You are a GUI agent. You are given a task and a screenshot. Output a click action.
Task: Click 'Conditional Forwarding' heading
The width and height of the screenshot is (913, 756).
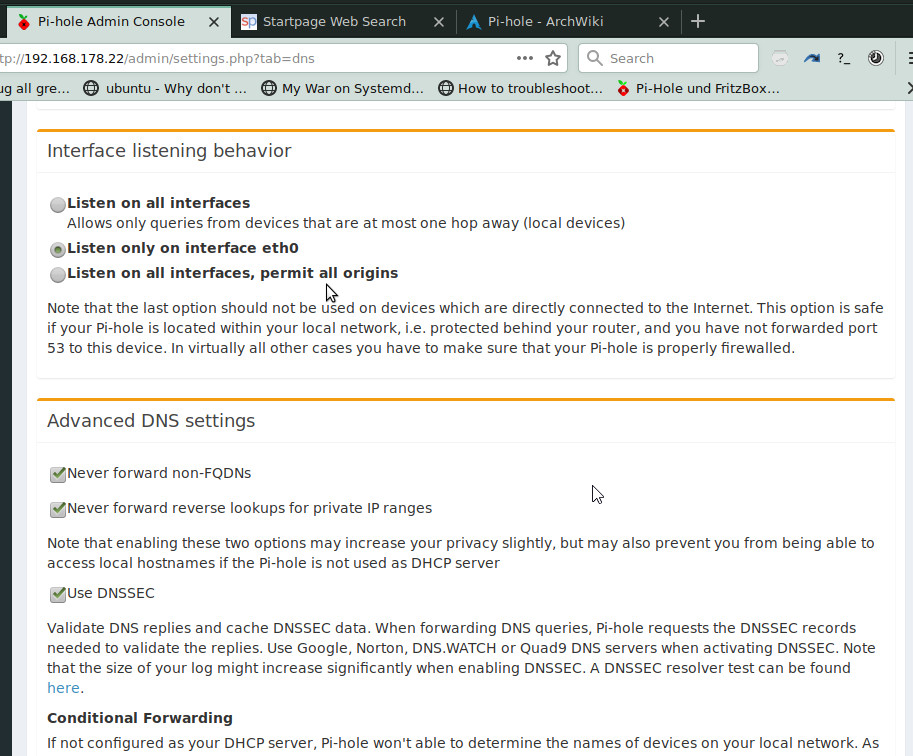(140, 718)
